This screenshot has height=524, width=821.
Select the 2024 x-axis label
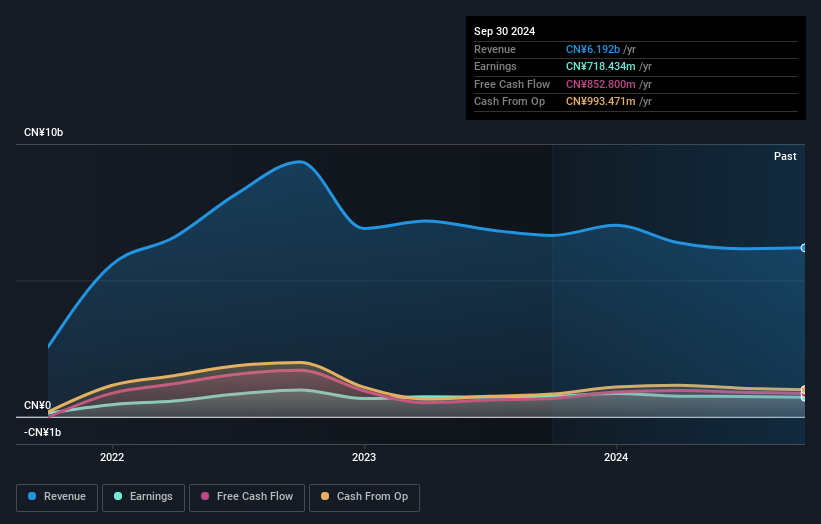[x=616, y=458]
